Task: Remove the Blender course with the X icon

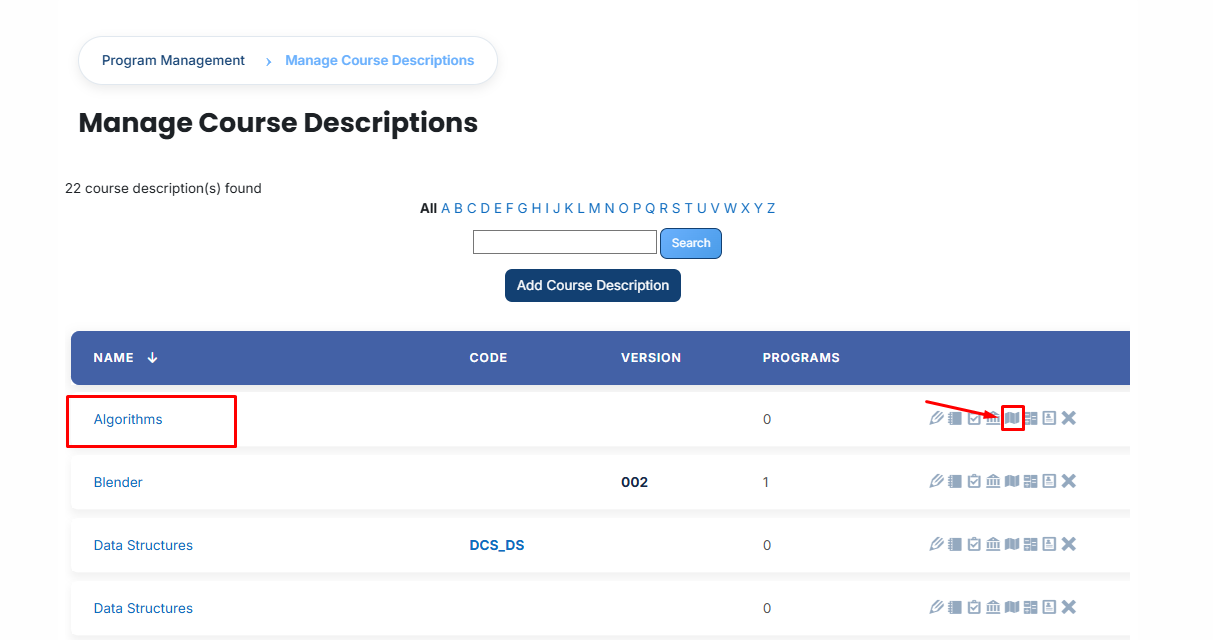Action: pos(1068,481)
